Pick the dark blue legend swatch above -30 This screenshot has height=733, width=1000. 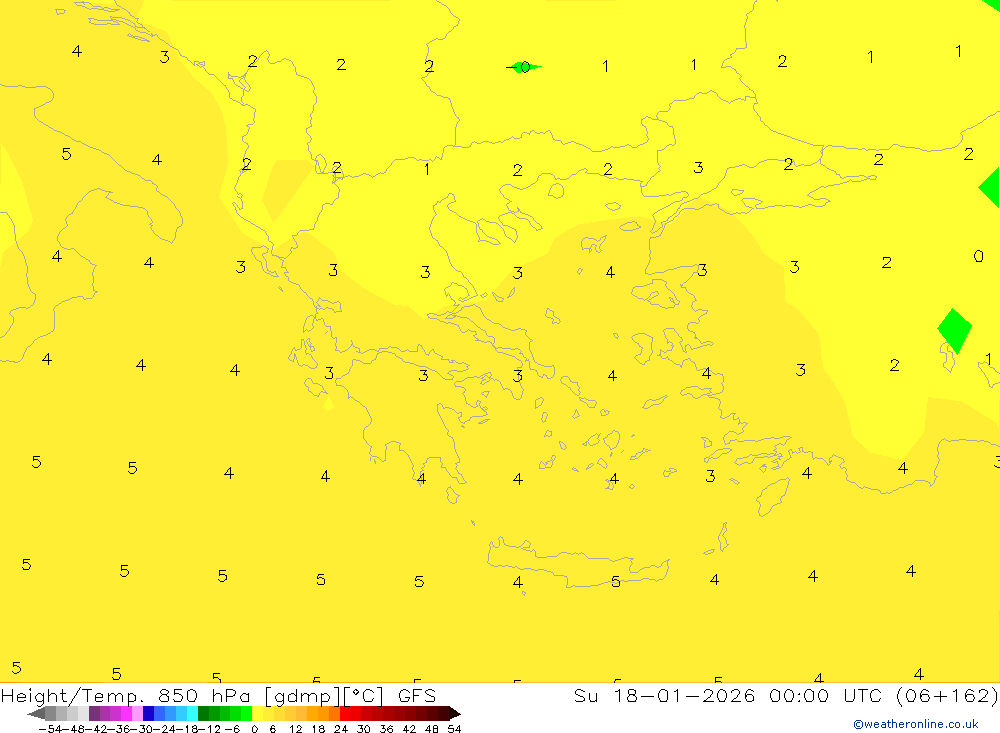tap(149, 713)
